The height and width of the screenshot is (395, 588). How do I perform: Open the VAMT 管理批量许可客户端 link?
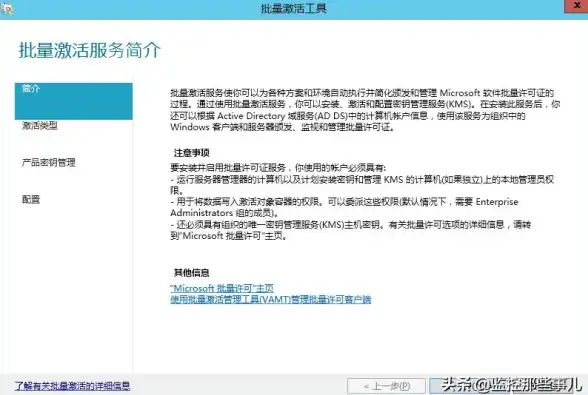(270, 299)
